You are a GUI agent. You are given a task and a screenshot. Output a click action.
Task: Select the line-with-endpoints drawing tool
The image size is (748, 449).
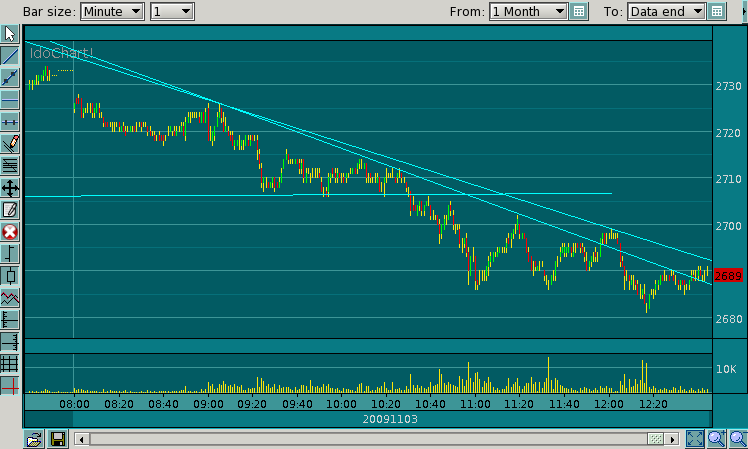10,78
